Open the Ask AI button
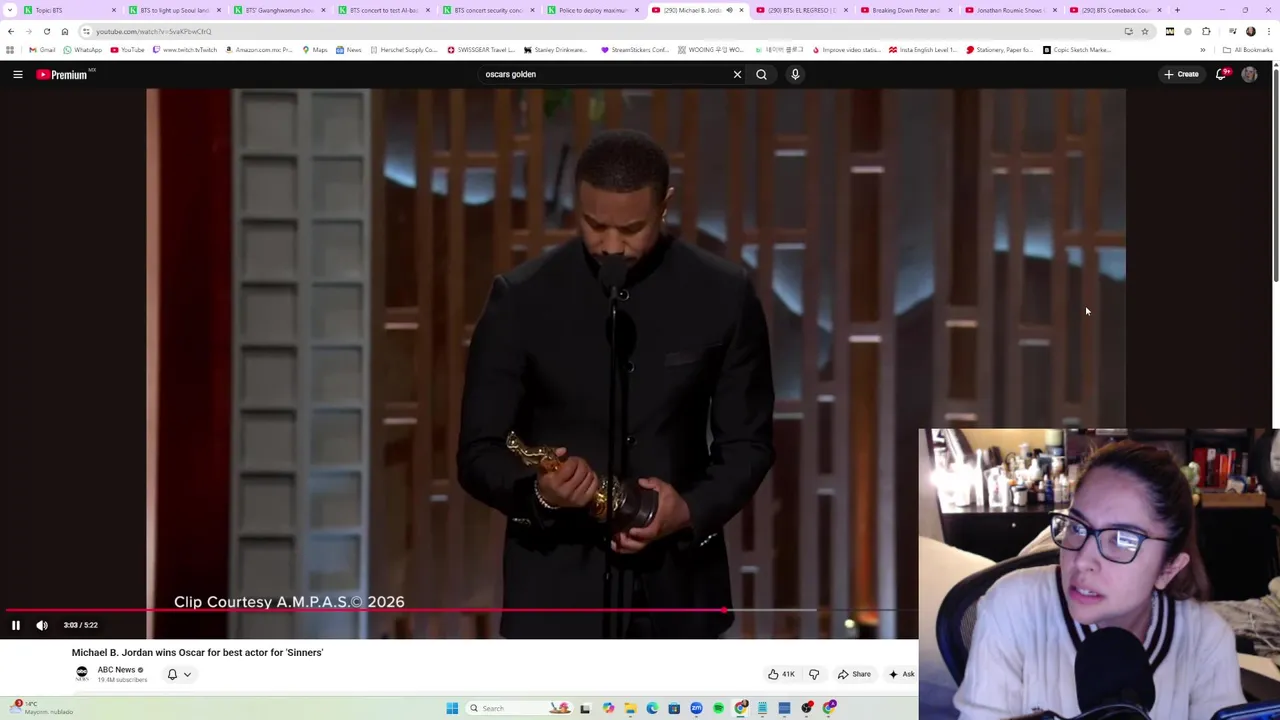 (902, 674)
